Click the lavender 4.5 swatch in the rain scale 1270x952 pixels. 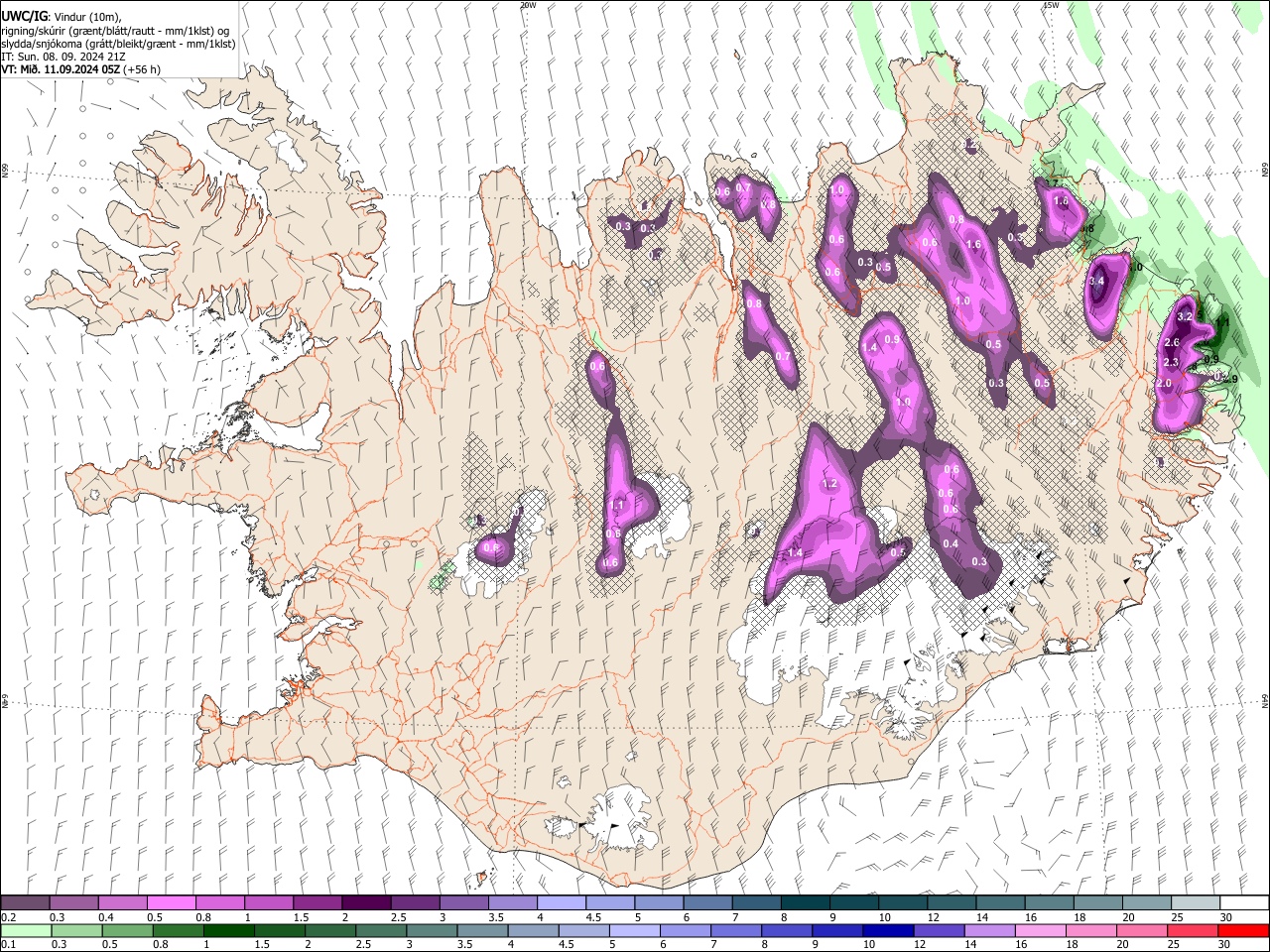click(x=585, y=931)
